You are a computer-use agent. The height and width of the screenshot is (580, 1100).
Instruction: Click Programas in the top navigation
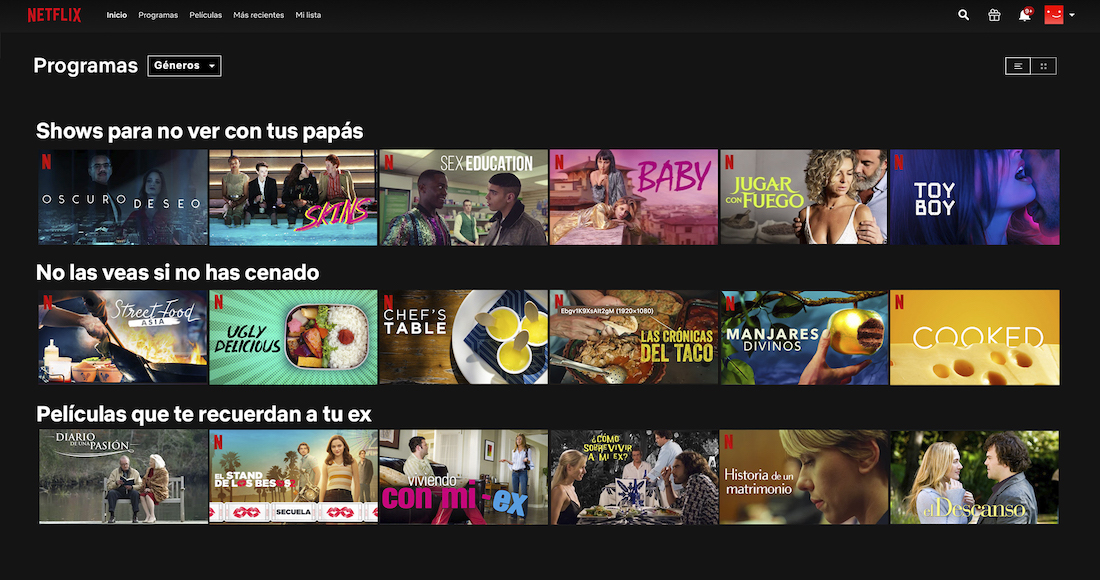158,15
